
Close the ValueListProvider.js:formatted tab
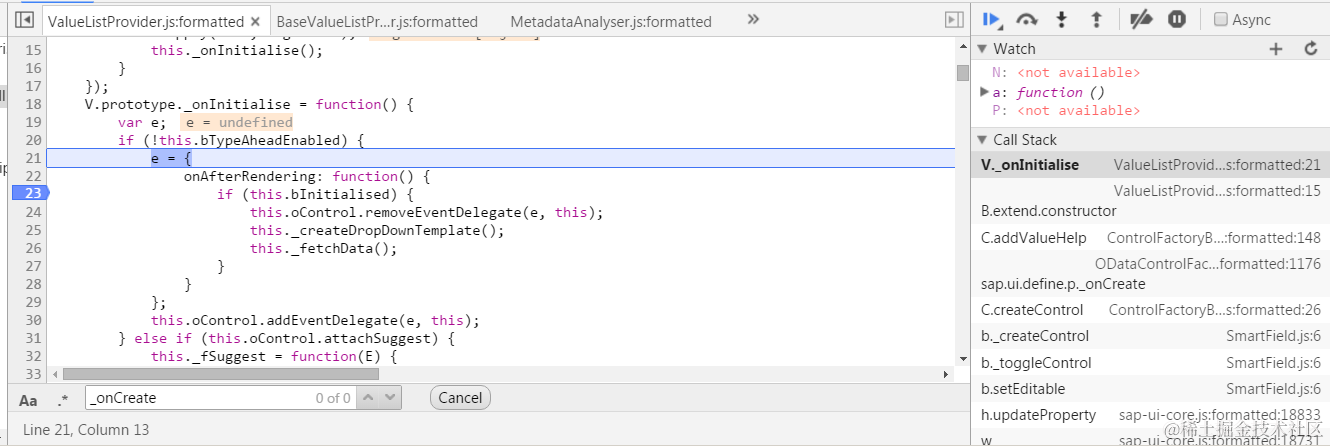pyautogui.click(x=256, y=21)
